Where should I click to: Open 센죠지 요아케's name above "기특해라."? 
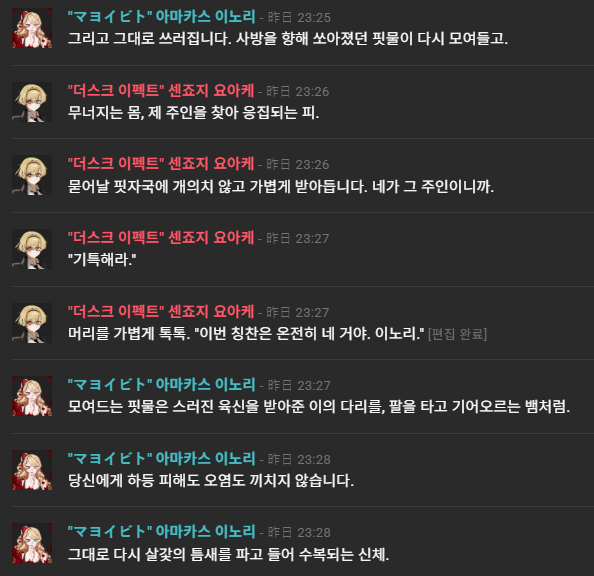tap(161, 238)
